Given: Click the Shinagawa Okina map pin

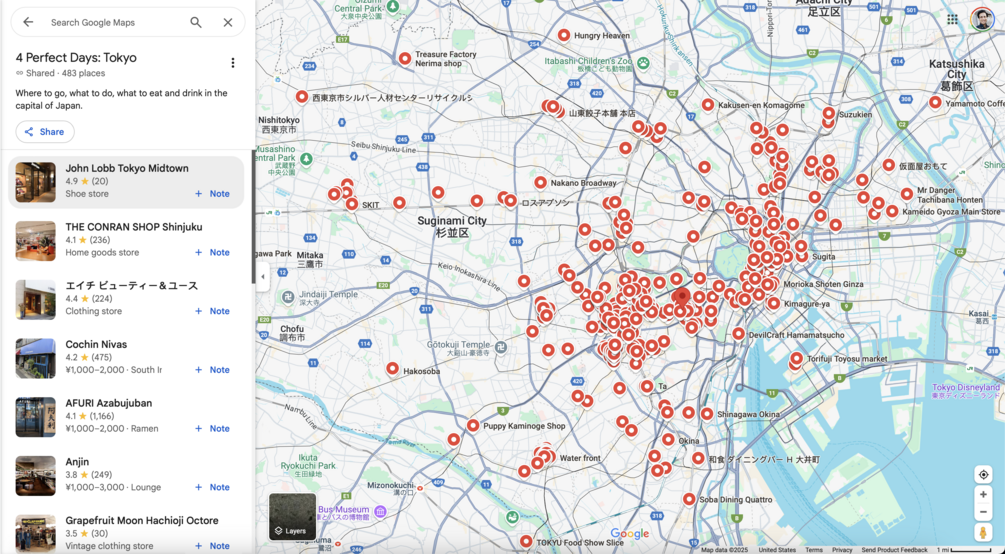Looking at the screenshot, I should click(706, 414).
